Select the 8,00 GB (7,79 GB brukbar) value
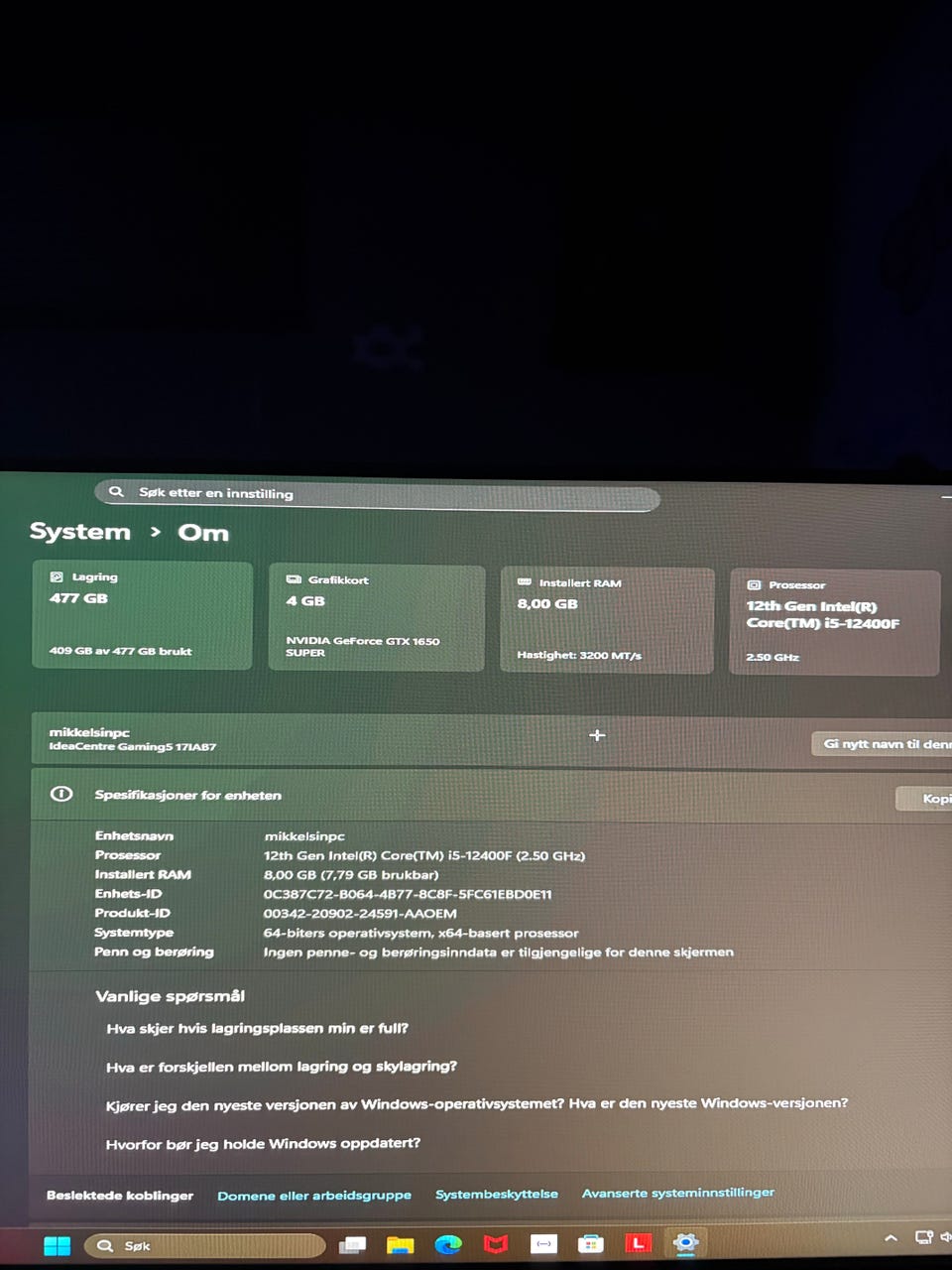Screen dimensions: 952x1270 pos(351,874)
